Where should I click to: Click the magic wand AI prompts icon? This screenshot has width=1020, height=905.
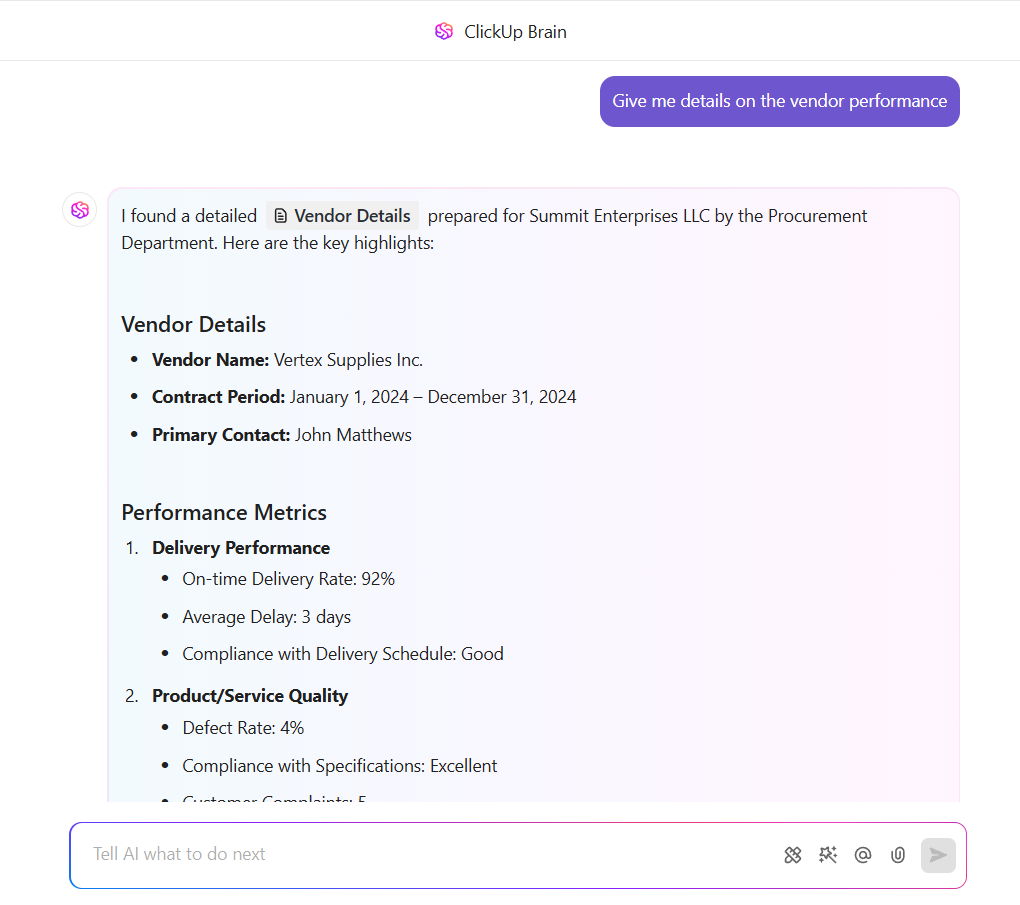(x=828, y=855)
